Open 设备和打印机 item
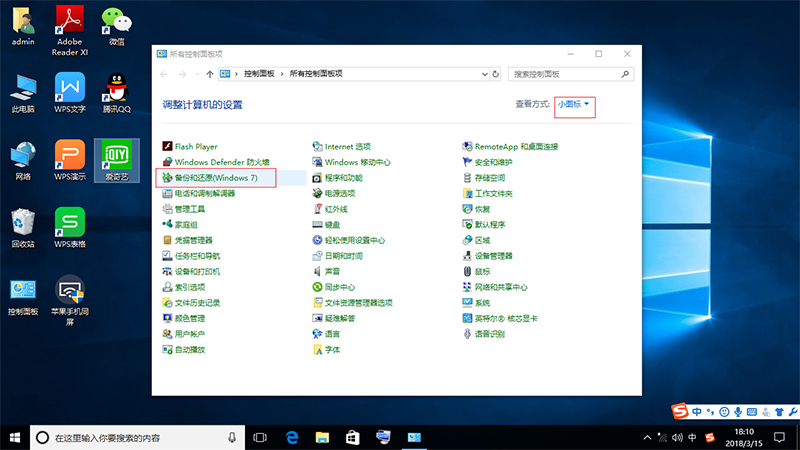Viewport: 800px width, 450px height. [x=191, y=271]
